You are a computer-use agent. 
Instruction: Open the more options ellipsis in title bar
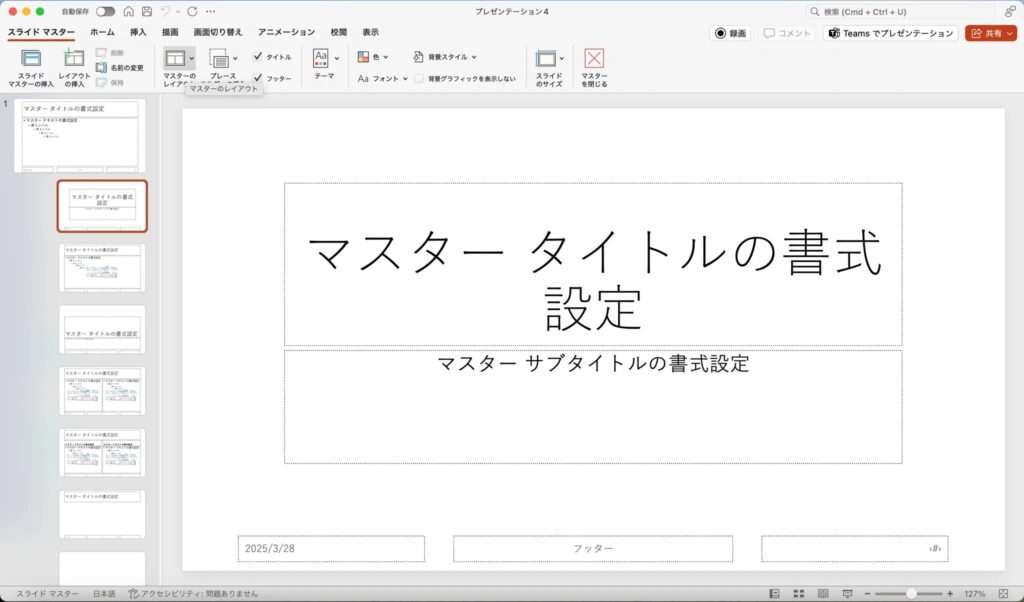210,11
